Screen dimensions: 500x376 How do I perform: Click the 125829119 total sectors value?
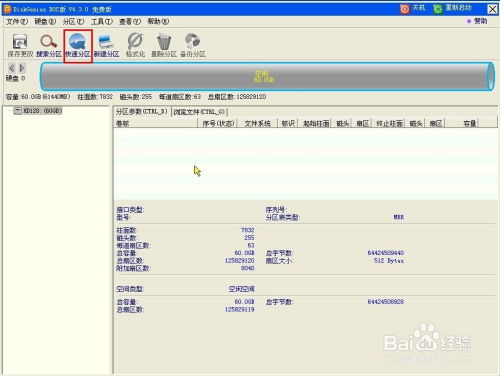240,310
